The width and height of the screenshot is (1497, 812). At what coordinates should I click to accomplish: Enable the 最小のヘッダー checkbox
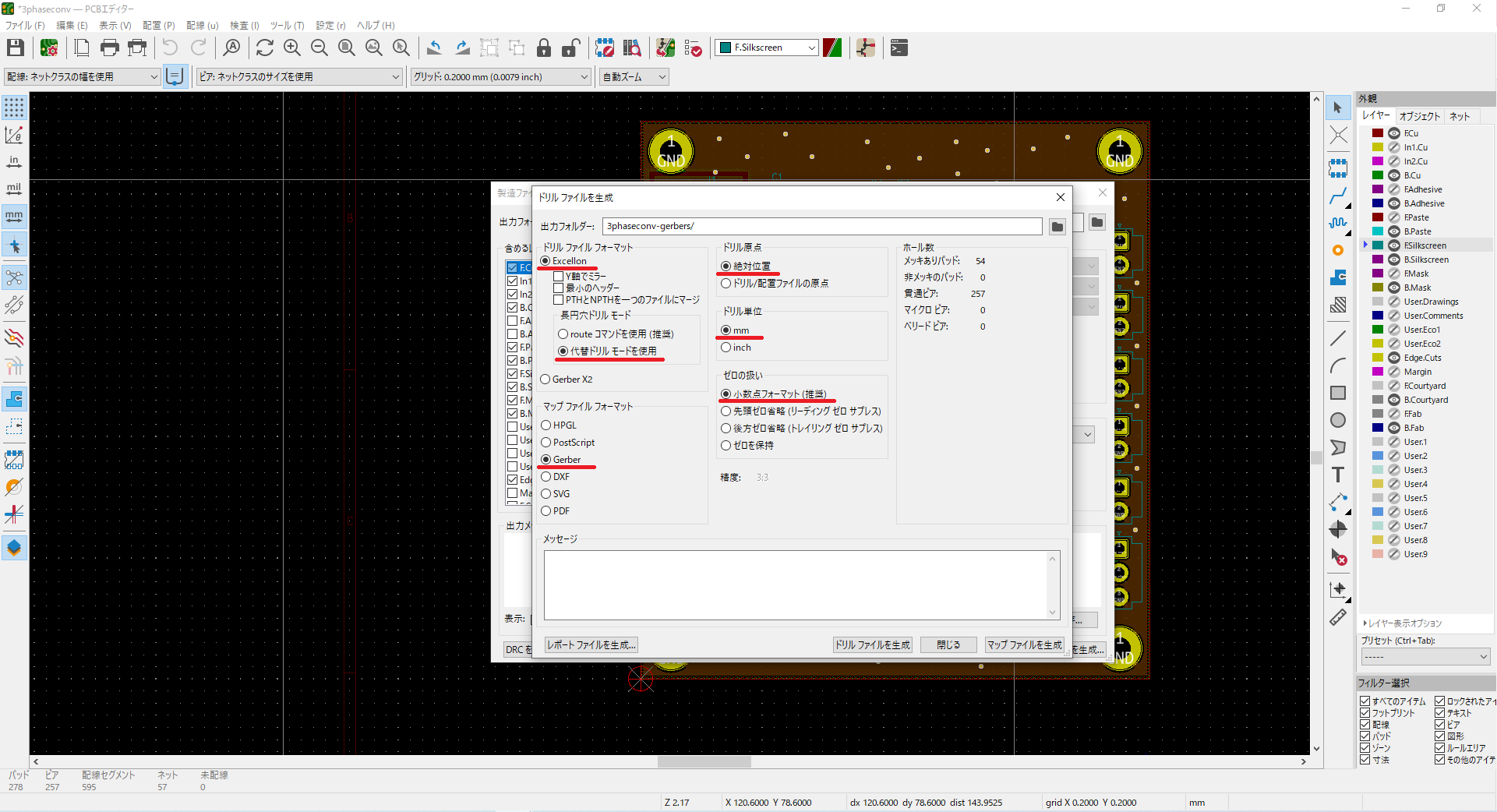point(558,288)
